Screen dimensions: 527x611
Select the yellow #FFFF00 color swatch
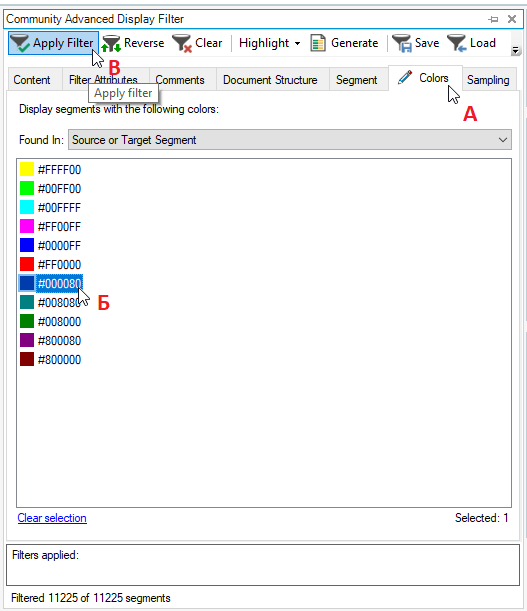pyautogui.click(x=27, y=170)
